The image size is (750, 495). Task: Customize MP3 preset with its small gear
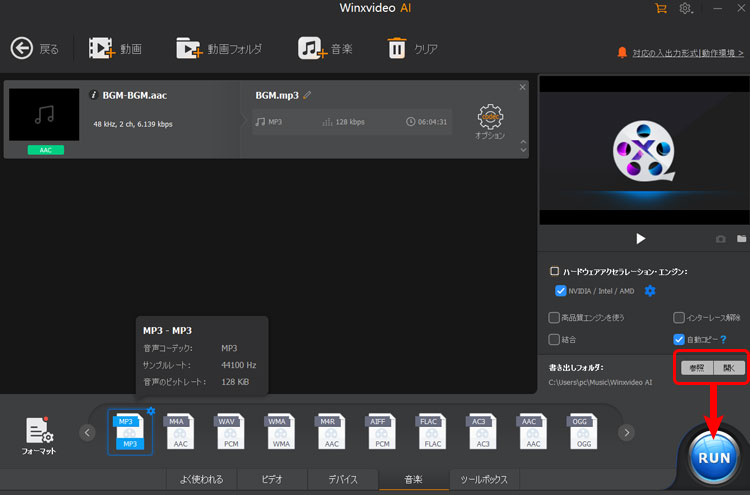[151, 411]
